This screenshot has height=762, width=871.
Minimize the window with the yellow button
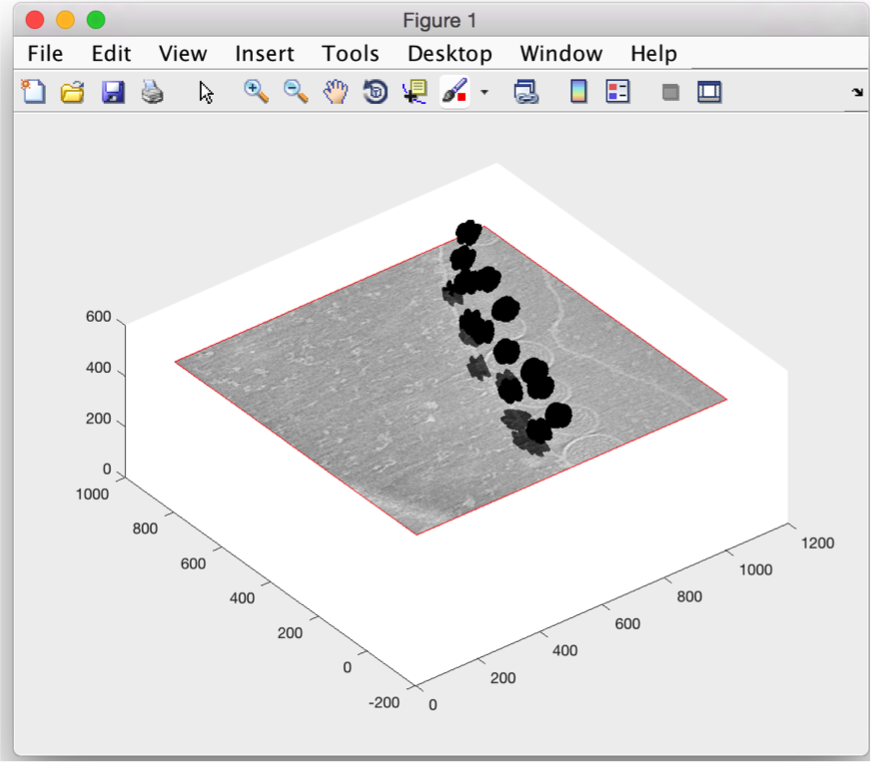[x=66, y=20]
